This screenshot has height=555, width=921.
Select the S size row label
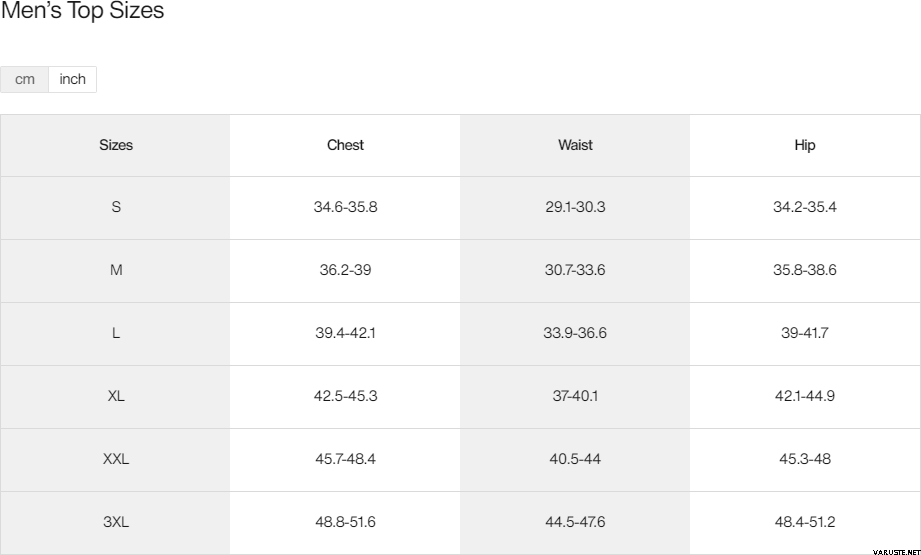coord(116,207)
